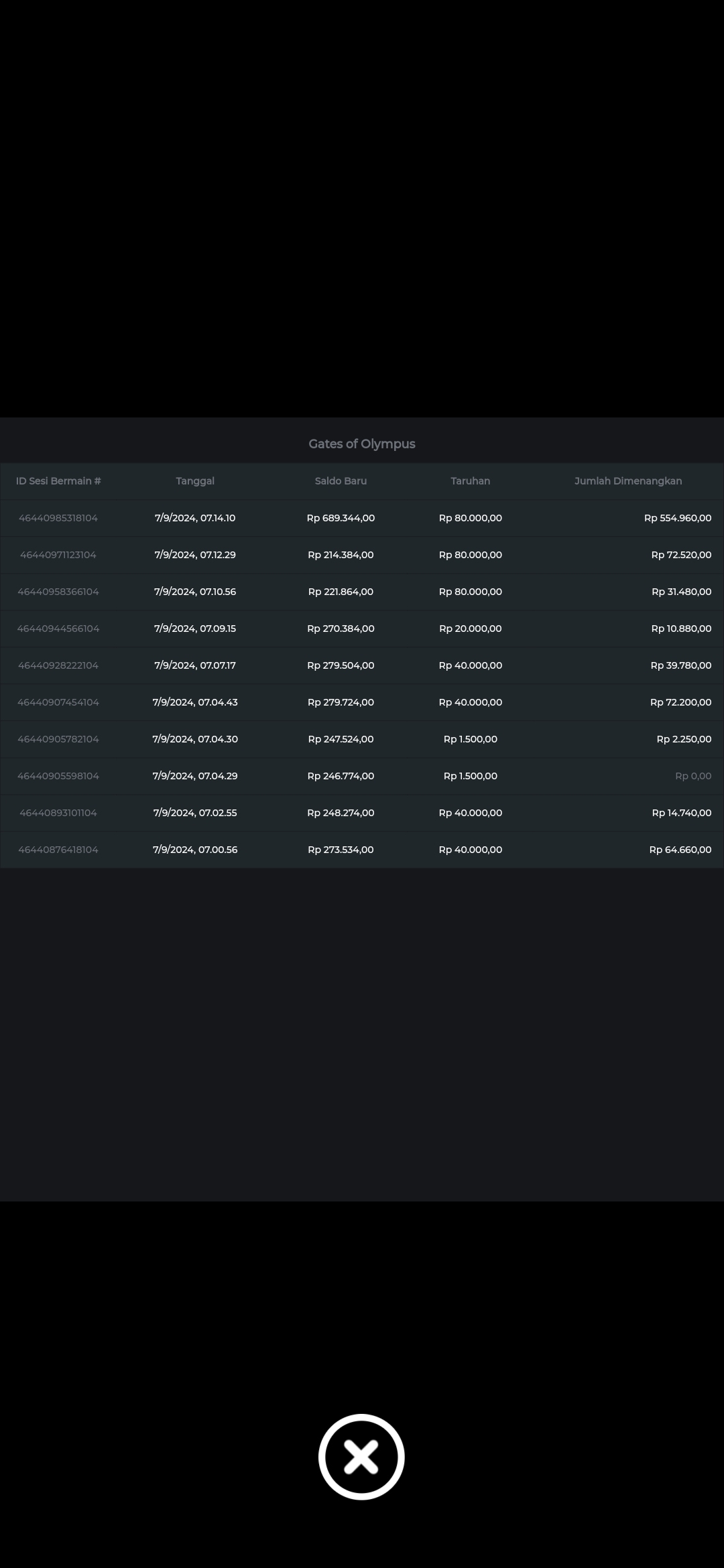Screen dimensions: 724x1568
Task: Open session ID 46440985318104
Action: tap(58, 518)
